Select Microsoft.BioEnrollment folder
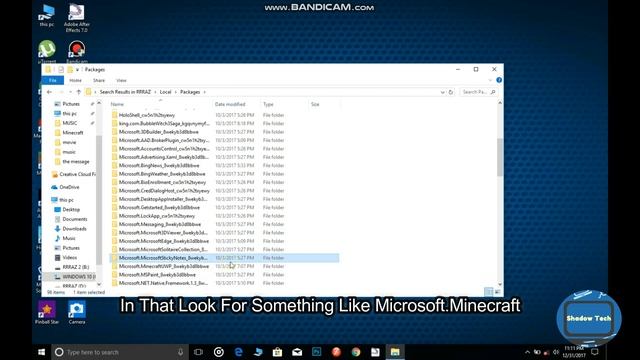The image size is (640, 360). [x=162, y=182]
